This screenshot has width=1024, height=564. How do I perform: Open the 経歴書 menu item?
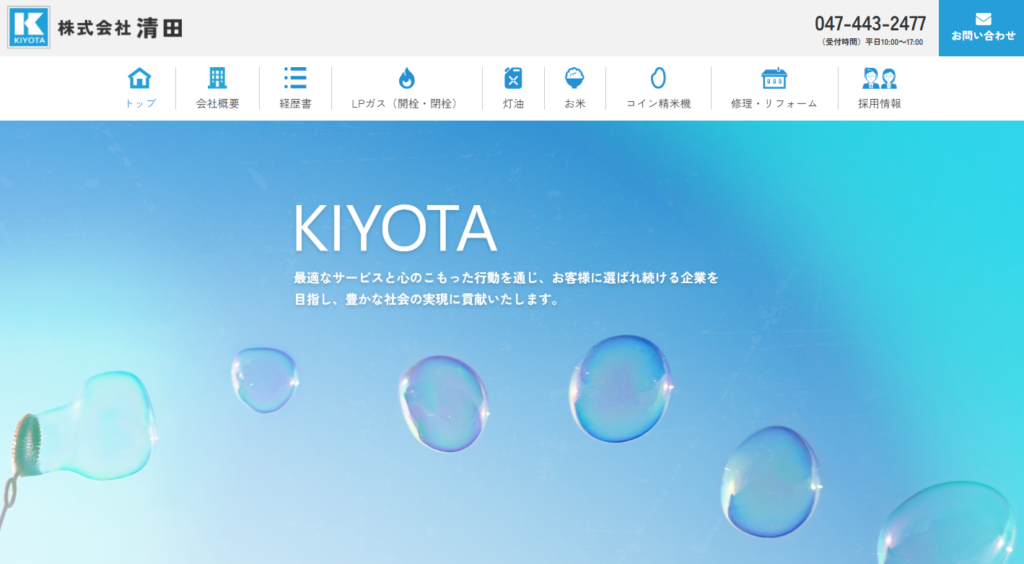tap(295, 103)
